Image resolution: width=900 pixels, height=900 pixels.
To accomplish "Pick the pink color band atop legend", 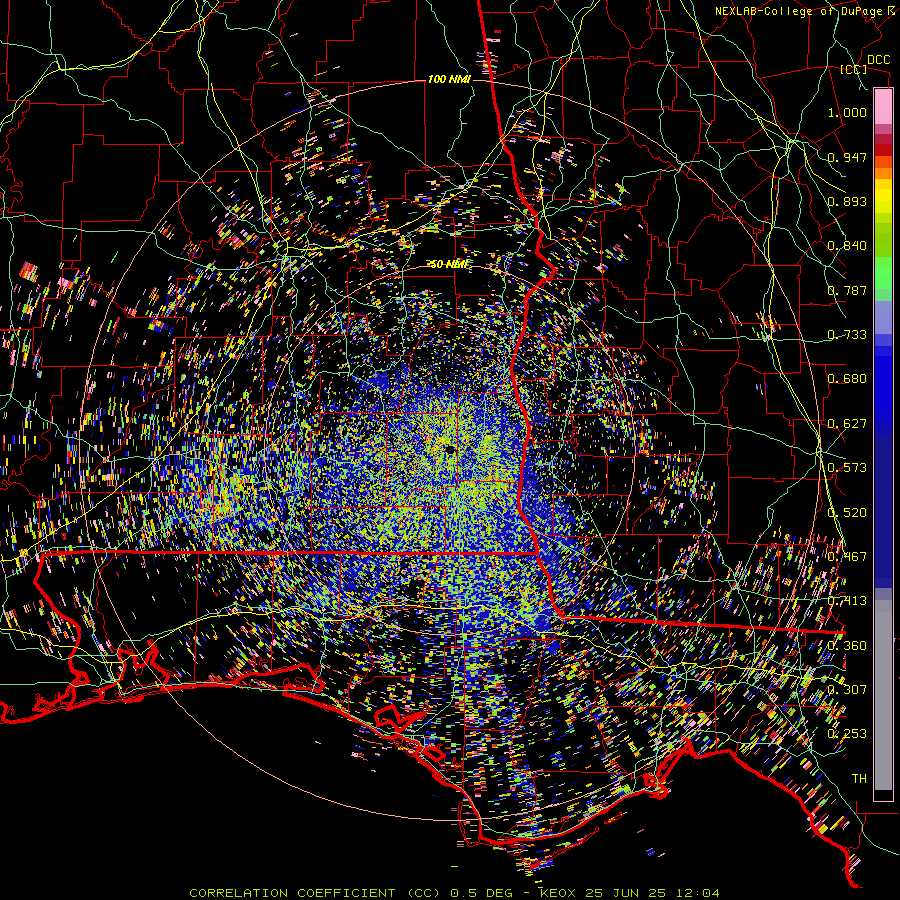I will 883,106.
